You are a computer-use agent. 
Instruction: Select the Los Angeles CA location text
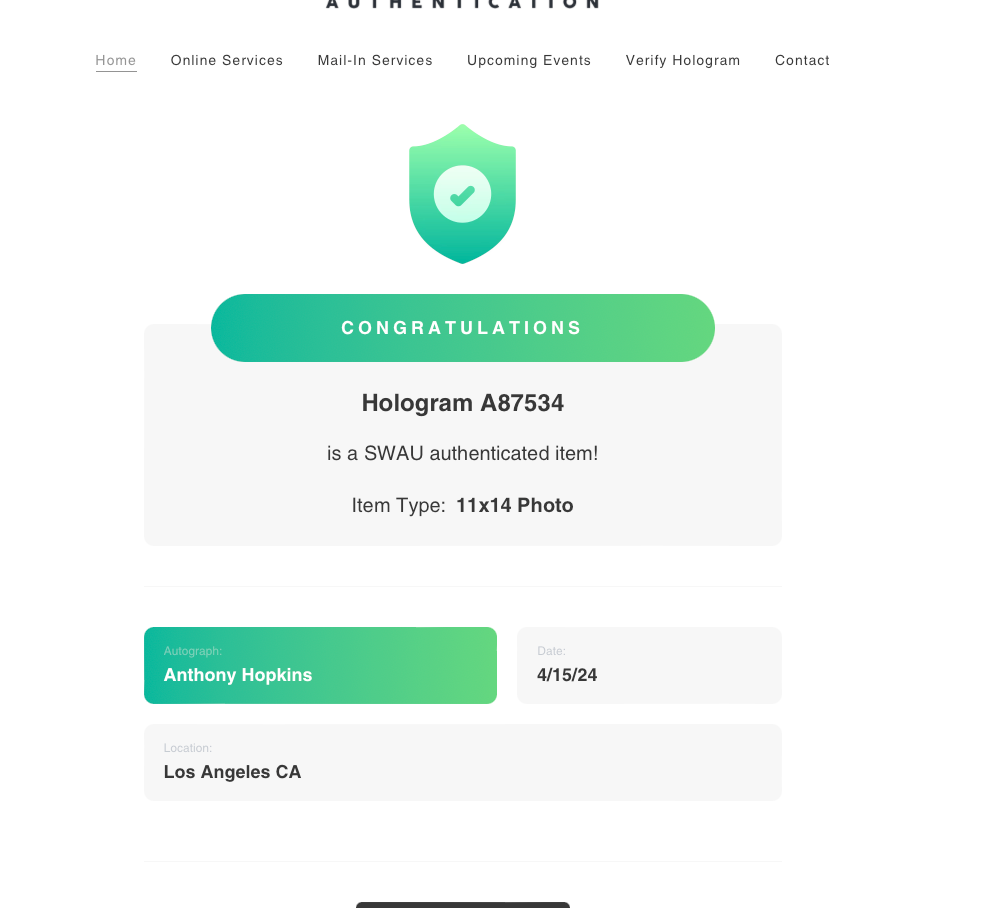point(232,773)
